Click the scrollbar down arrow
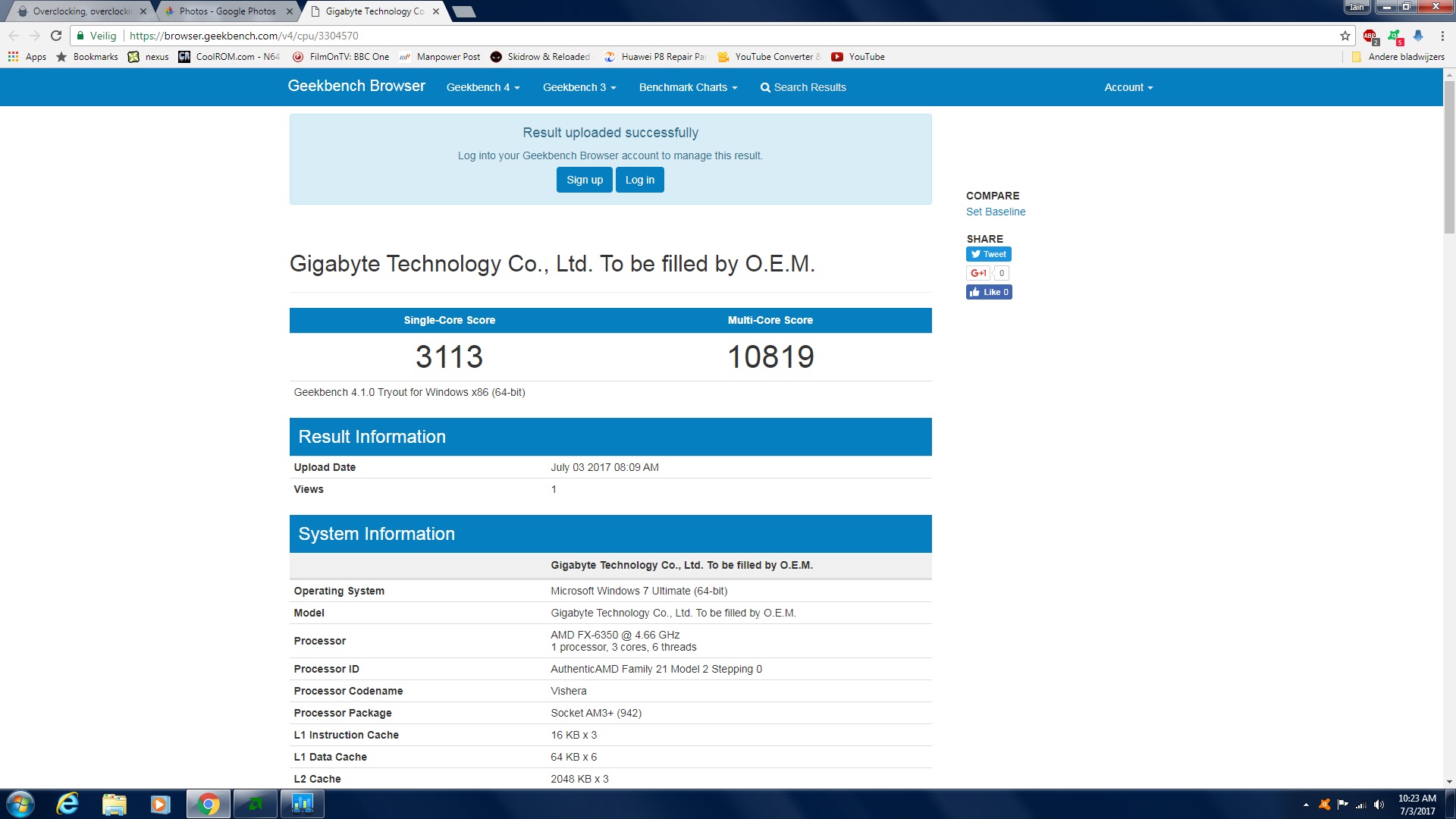Image resolution: width=1456 pixels, height=819 pixels. (x=1449, y=782)
